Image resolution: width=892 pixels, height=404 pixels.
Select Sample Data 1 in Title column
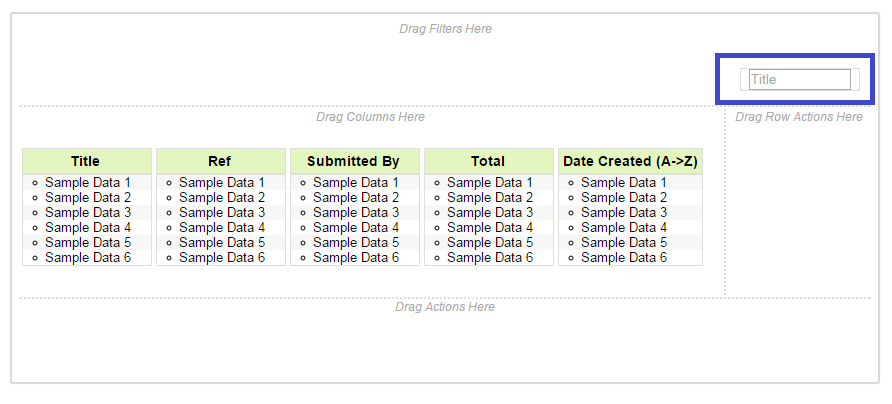88,182
